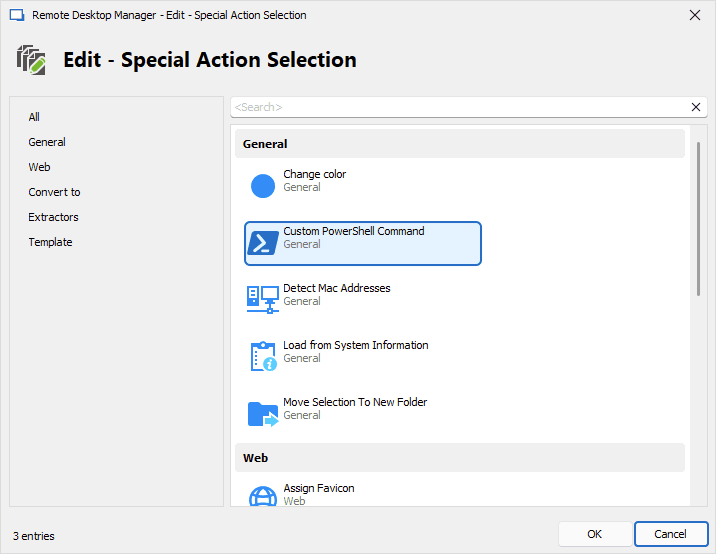Choose the Extractors category
This screenshot has width=716, height=554.
[x=54, y=217]
